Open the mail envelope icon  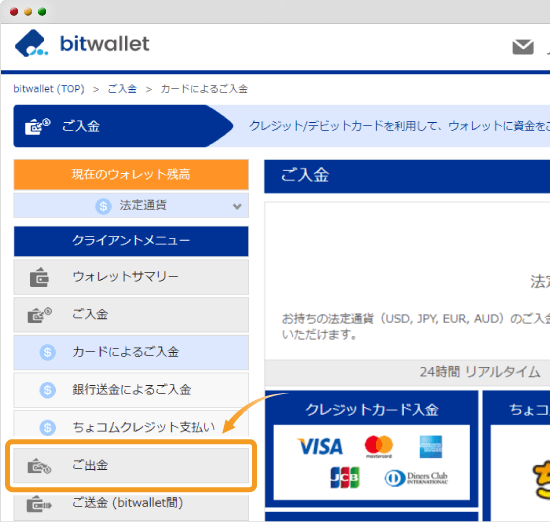(523, 47)
